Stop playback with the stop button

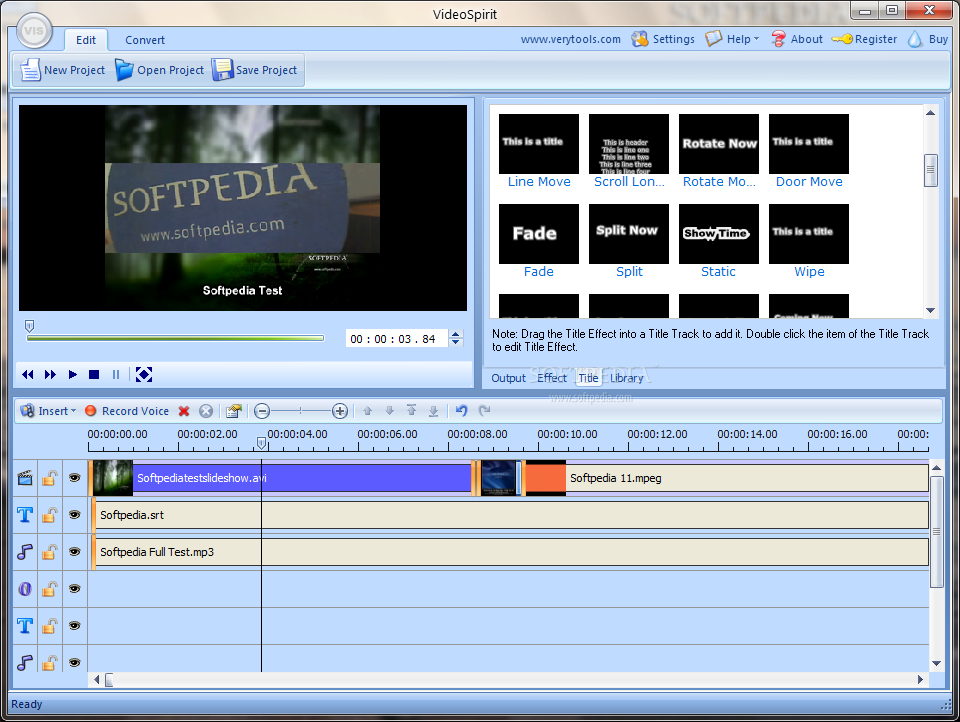click(x=94, y=374)
